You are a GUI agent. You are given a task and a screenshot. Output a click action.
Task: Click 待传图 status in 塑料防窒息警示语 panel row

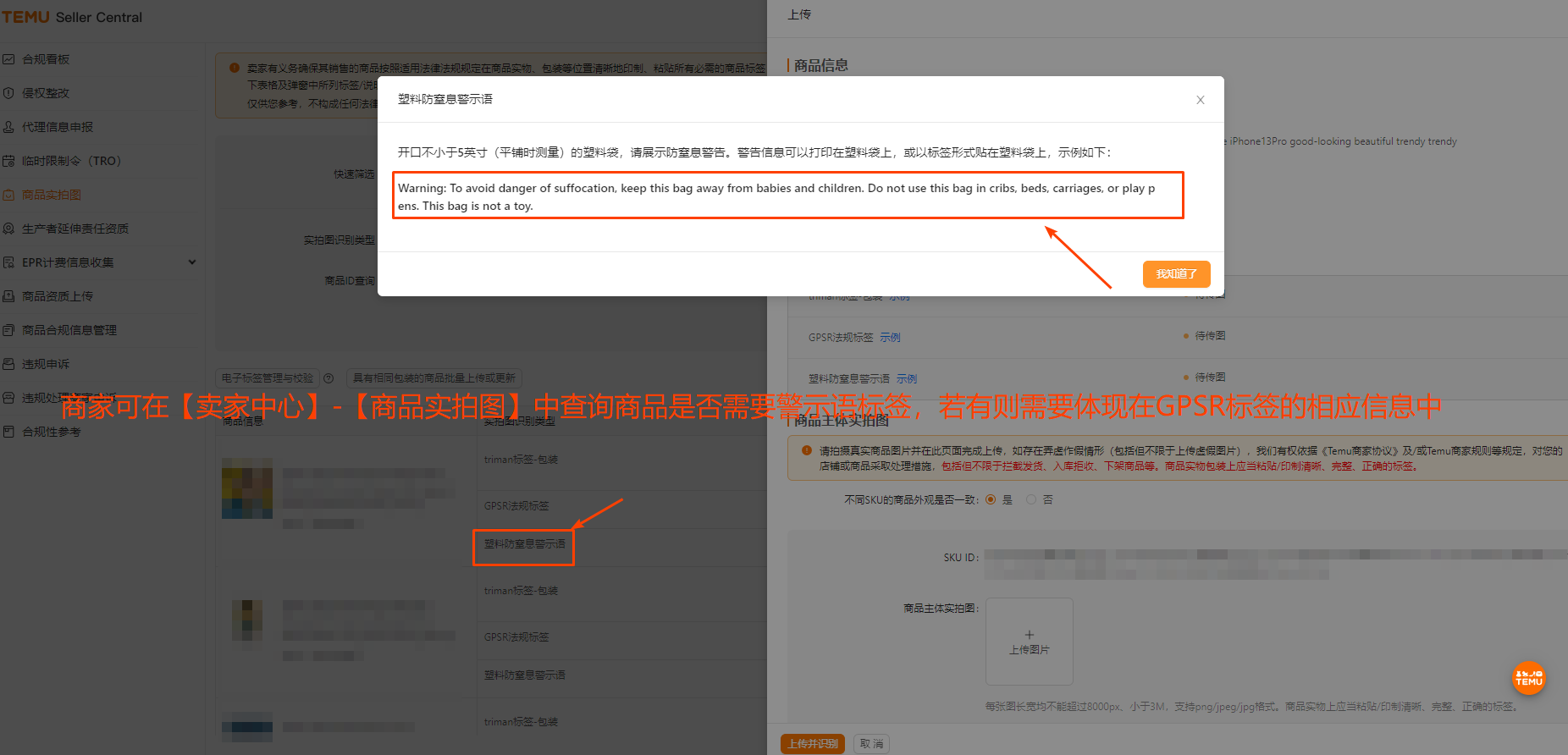click(x=1210, y=377)
